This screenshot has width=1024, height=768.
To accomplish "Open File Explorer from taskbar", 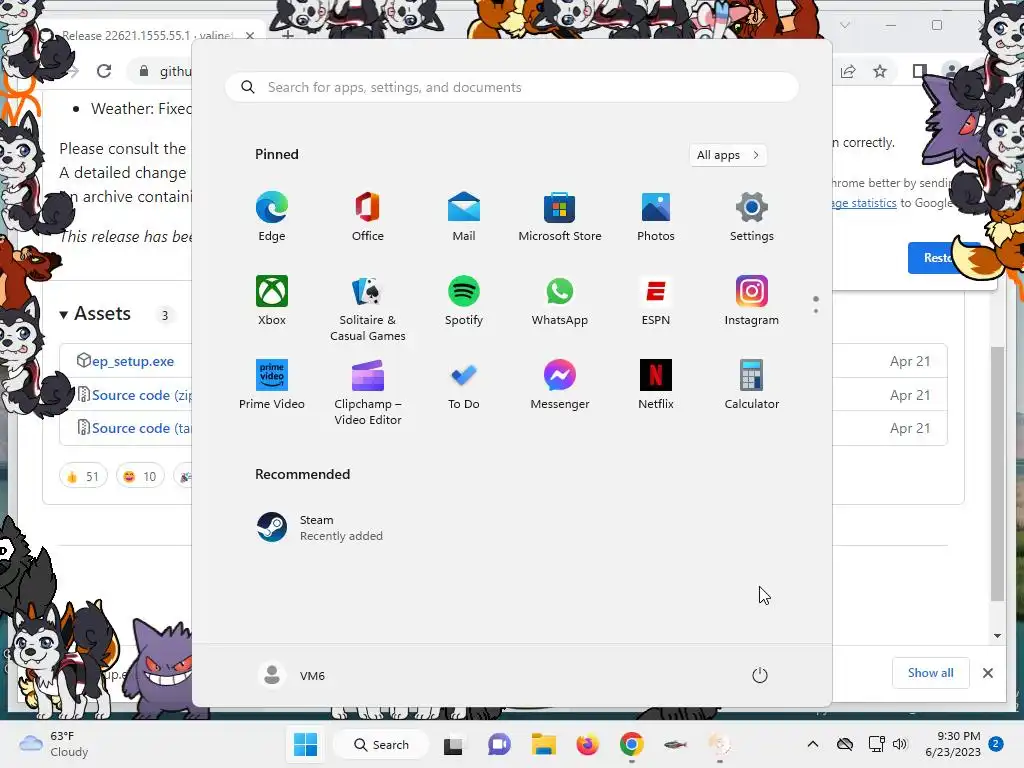I will coord(543,744).
